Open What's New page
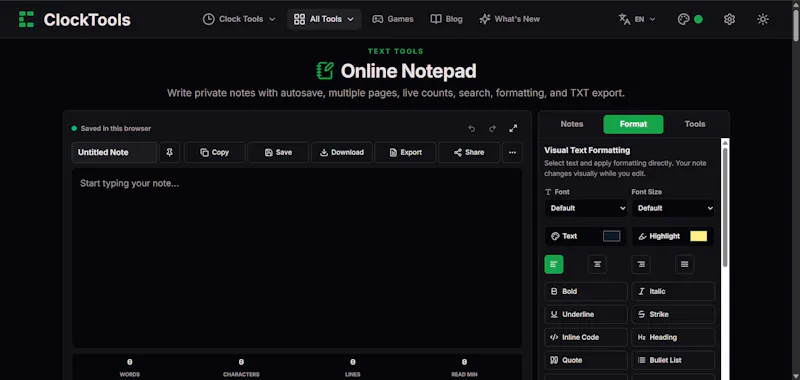Image resolution: width=800 pixels, height=380 pixels. tap(509, 19)
